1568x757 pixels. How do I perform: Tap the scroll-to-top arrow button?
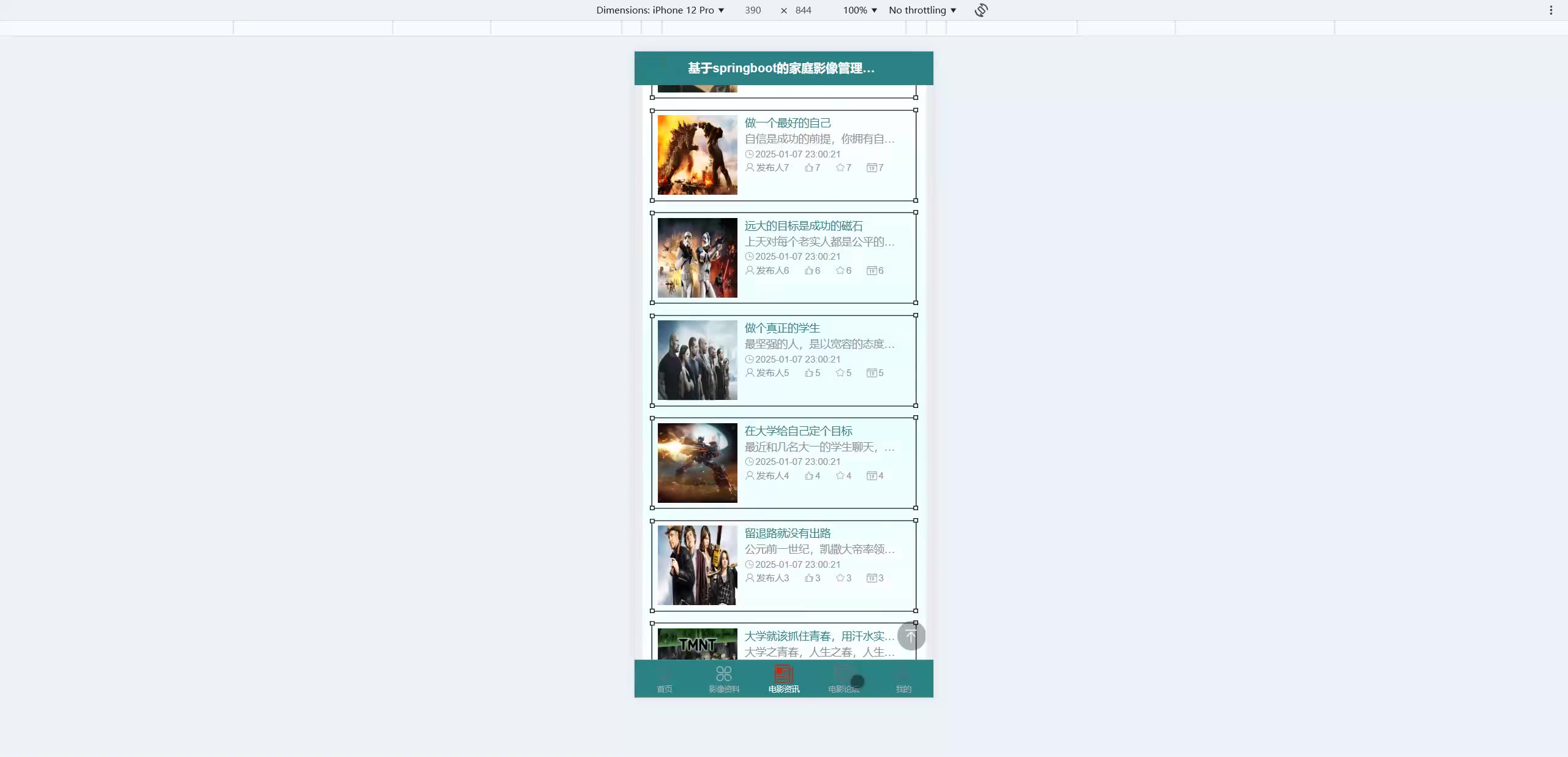coord(911,636)
